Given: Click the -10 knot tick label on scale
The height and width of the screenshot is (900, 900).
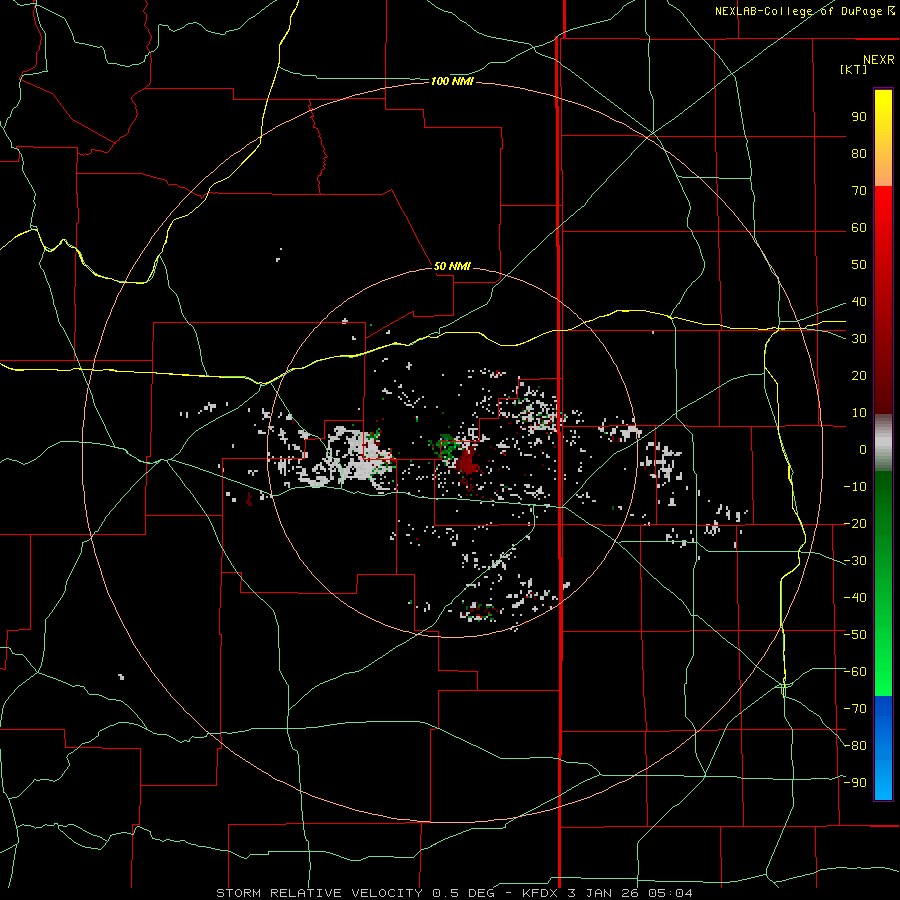Looking at the screenshot, I should [855, 487].
